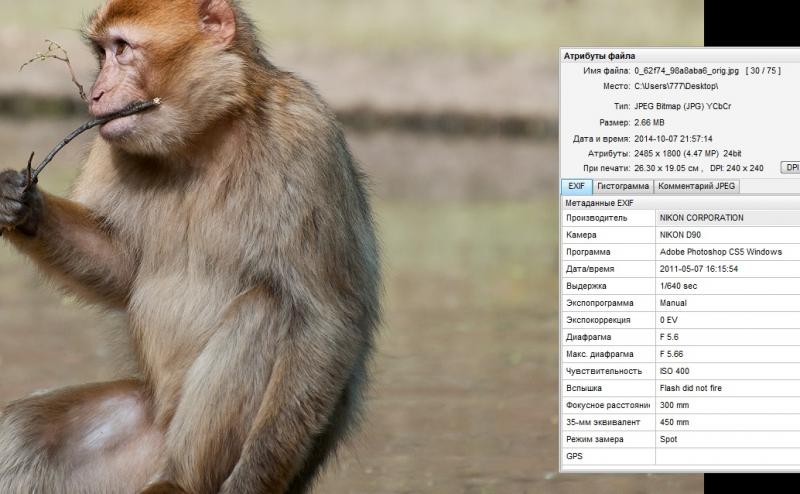800x494 pixels.
Task: Select the Производитель row label
Action: tap(596, 218)
